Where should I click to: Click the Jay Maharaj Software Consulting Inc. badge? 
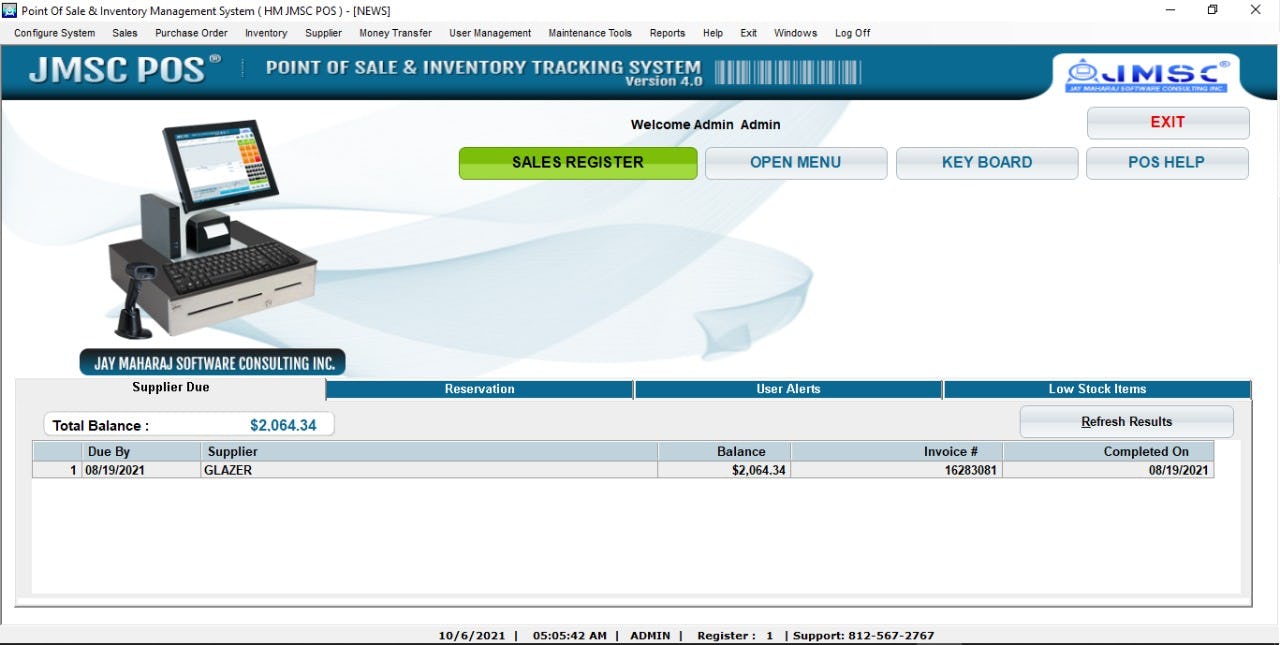[x=212, y=362]
